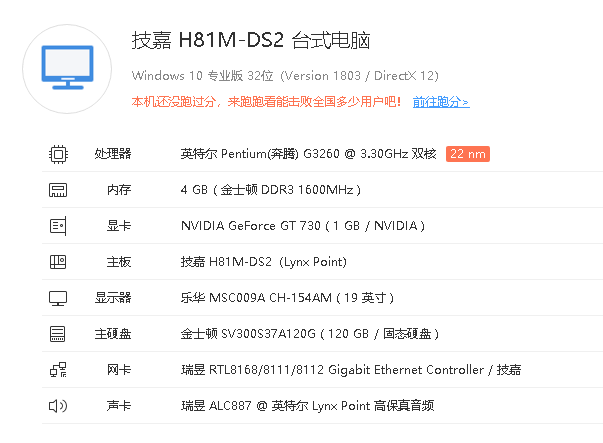Viewport: 603px width, 443px height.
Task: Click the network card icon
Action: (58, 370)
